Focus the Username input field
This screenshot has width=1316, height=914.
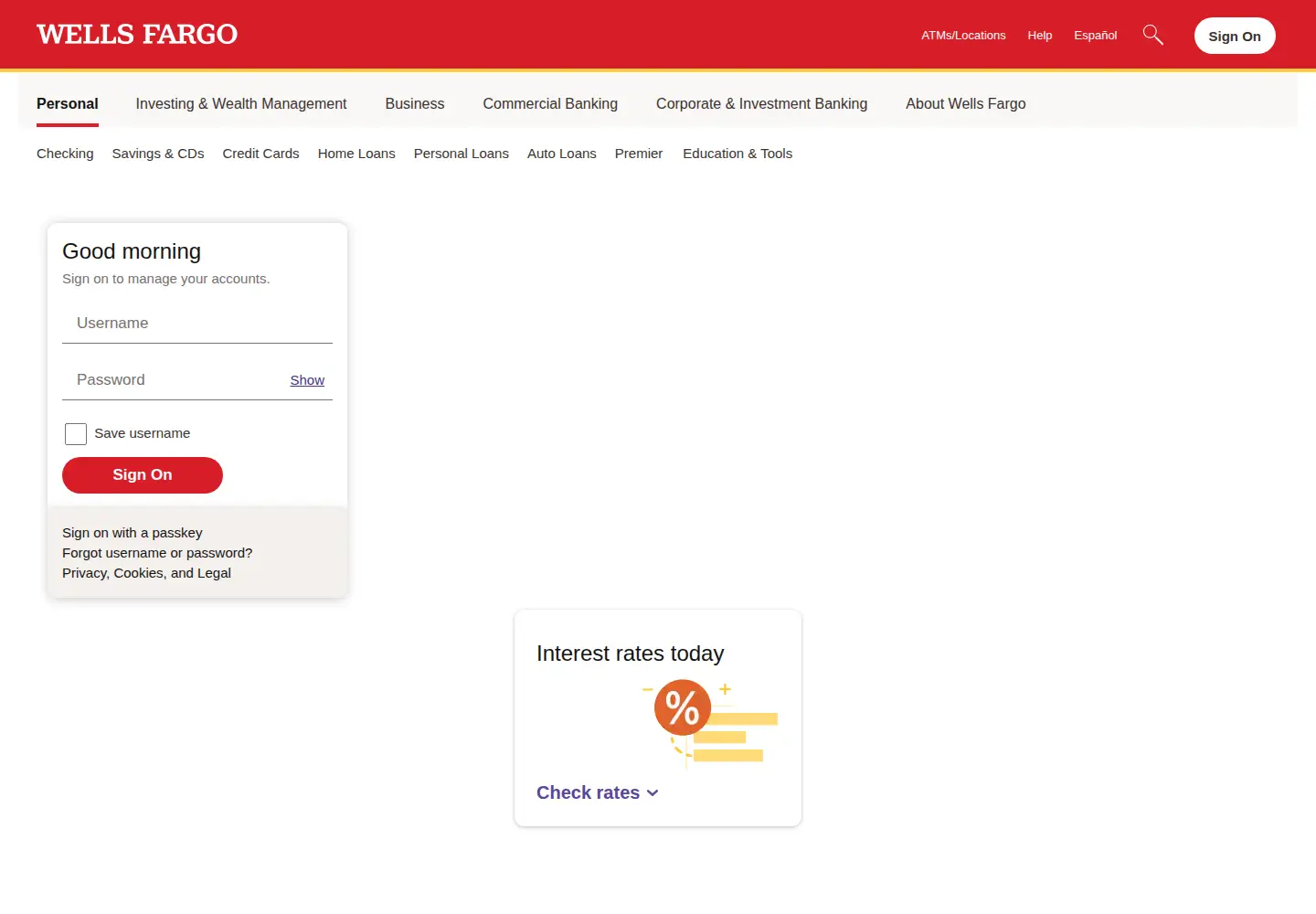[x=197, y=324]
